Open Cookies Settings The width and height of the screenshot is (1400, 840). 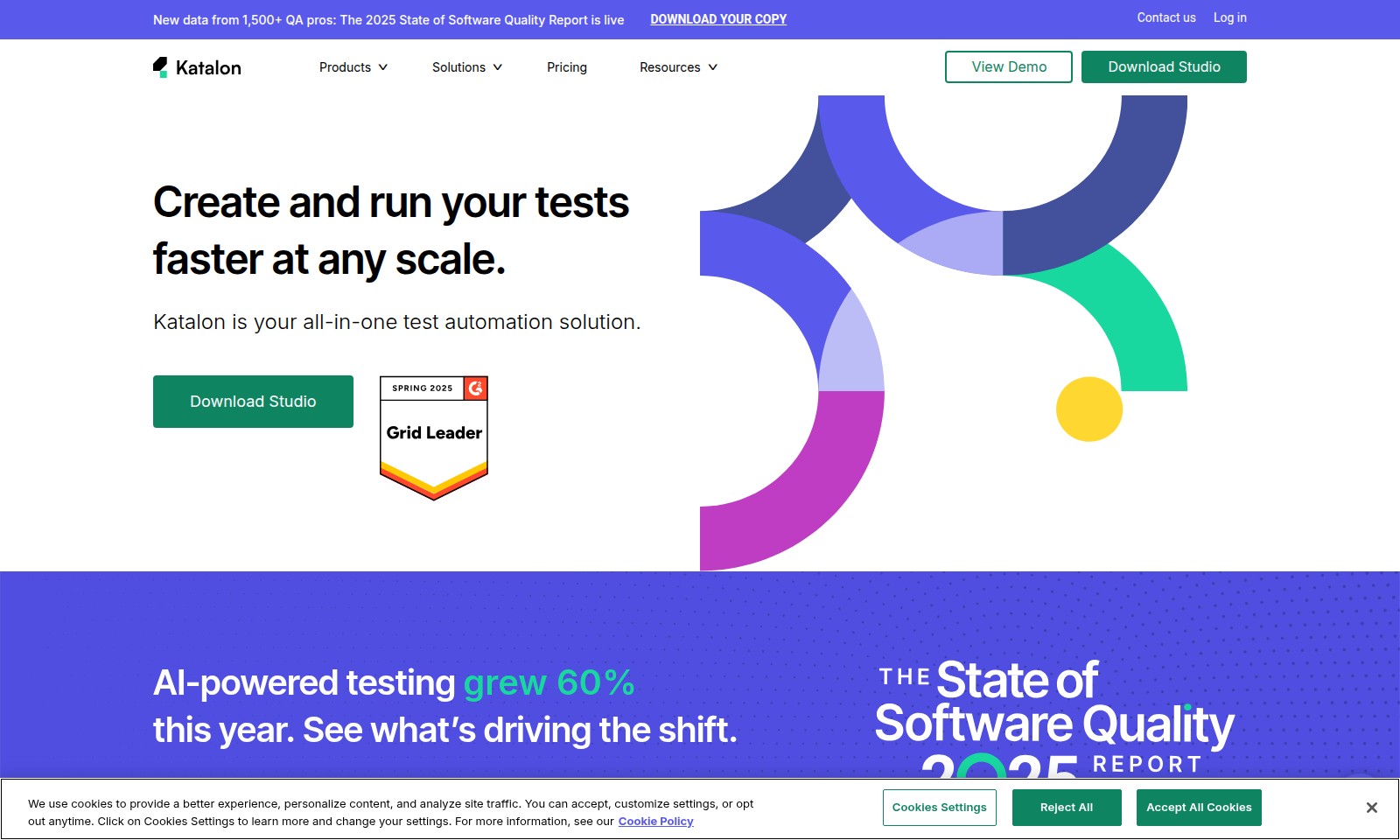click(940, 808)
